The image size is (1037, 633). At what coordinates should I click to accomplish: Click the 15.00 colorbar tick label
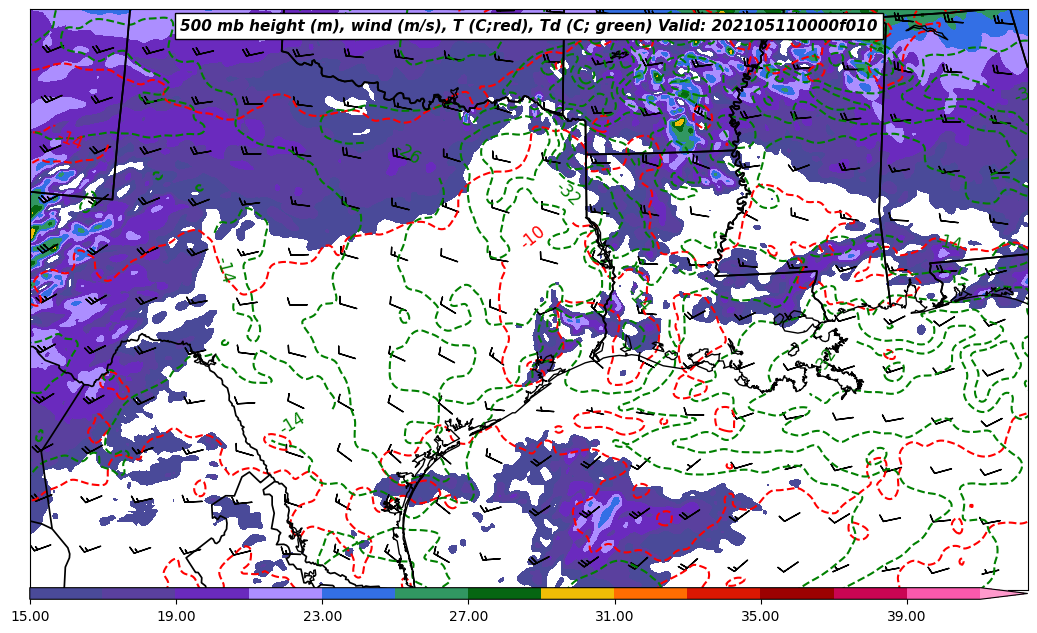[30, 616]
